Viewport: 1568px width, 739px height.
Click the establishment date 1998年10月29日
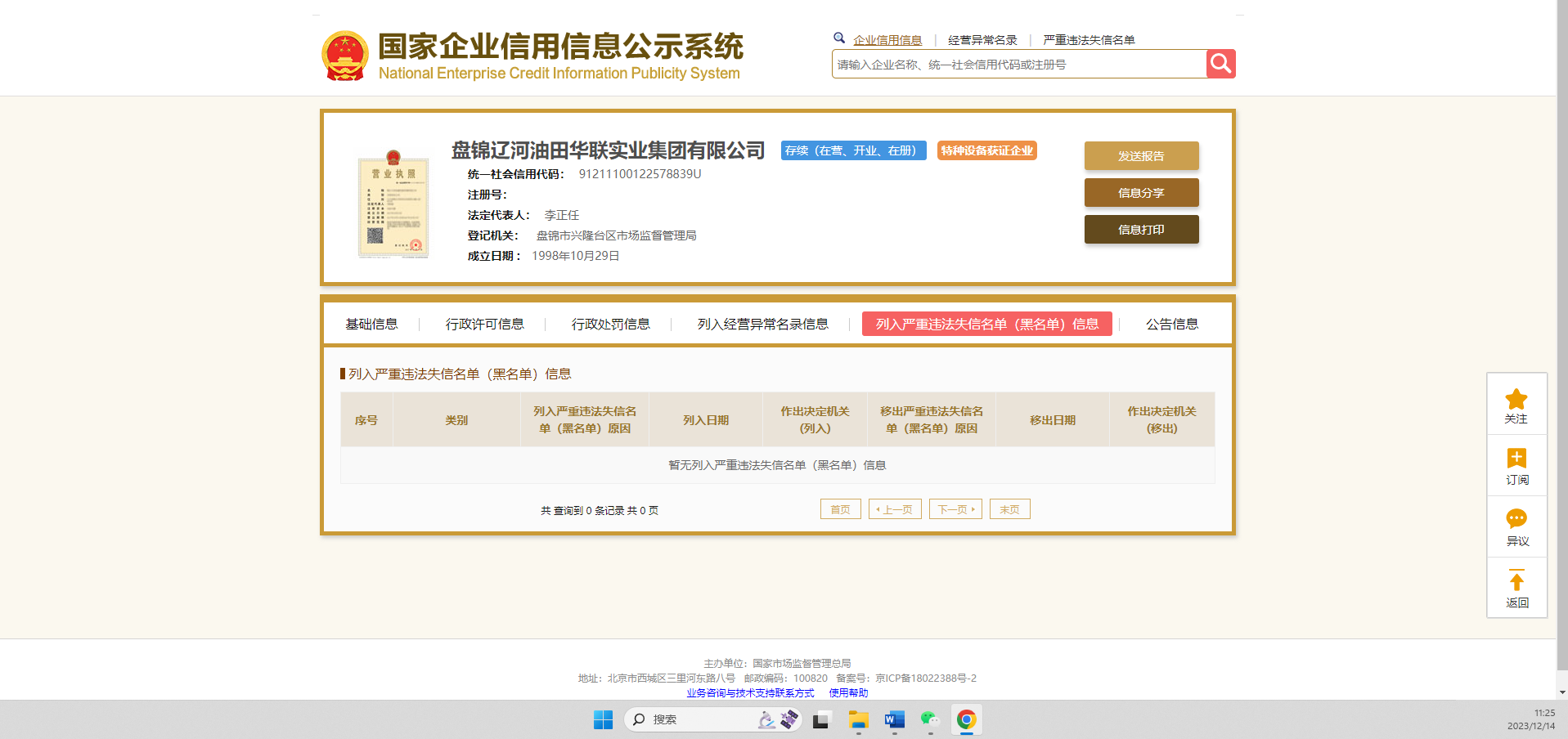[x=576, y=256]
